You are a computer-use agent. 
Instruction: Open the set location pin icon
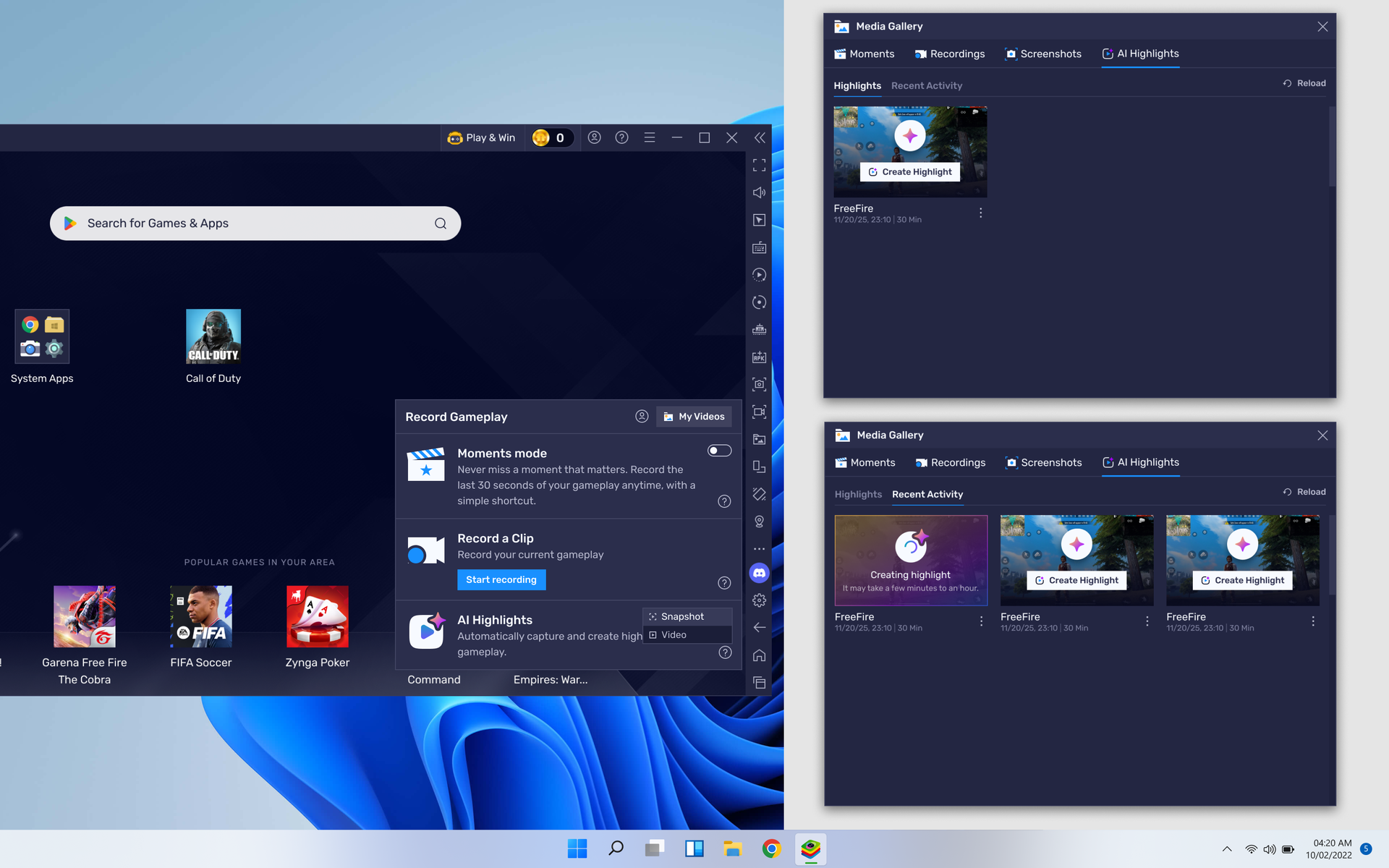(x=759, y=522)
